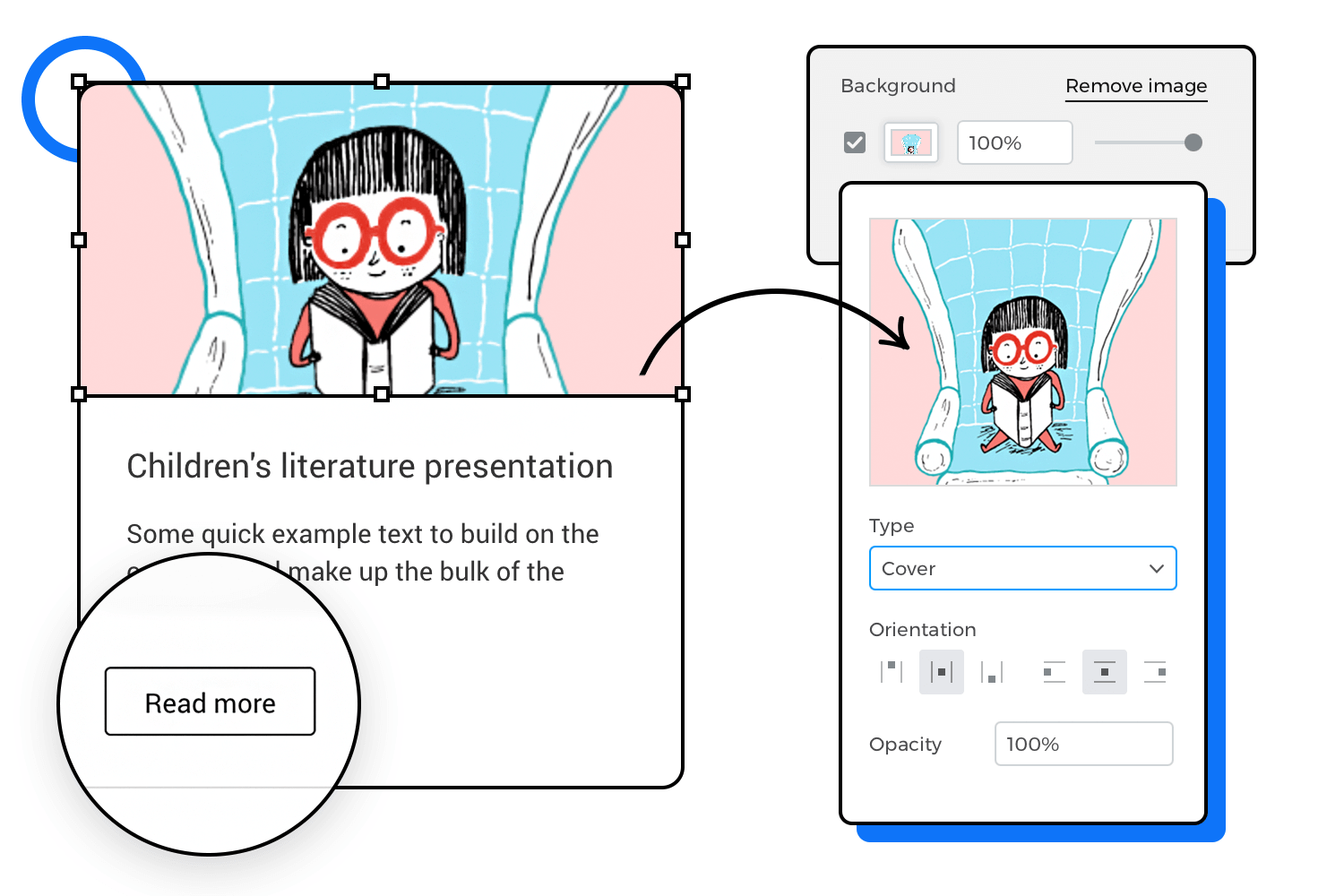Click the "Orientation" label
The width and height of the screenshot is (1344, 896).
click(923, 629)
